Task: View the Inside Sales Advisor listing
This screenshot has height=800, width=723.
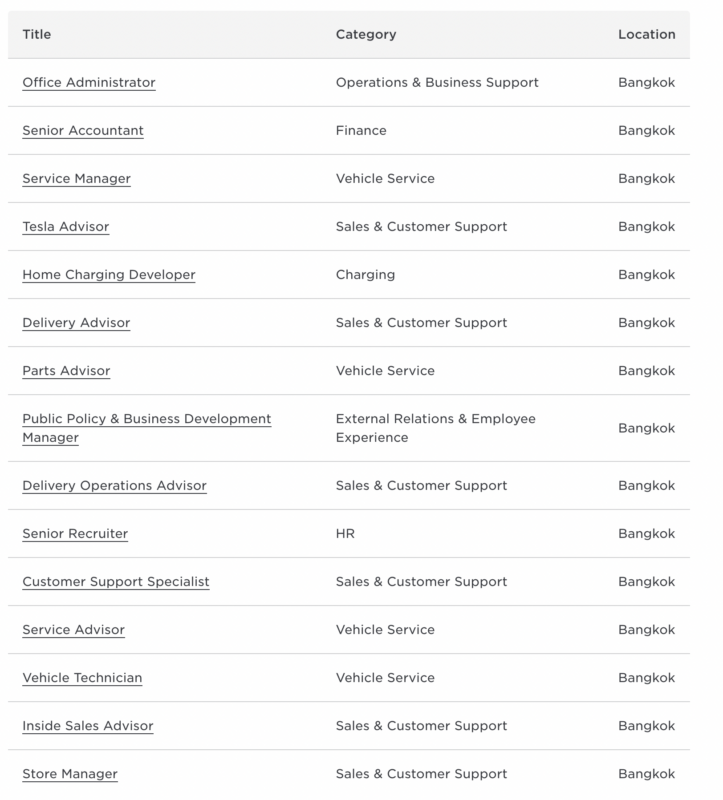Action: [88, 726]
